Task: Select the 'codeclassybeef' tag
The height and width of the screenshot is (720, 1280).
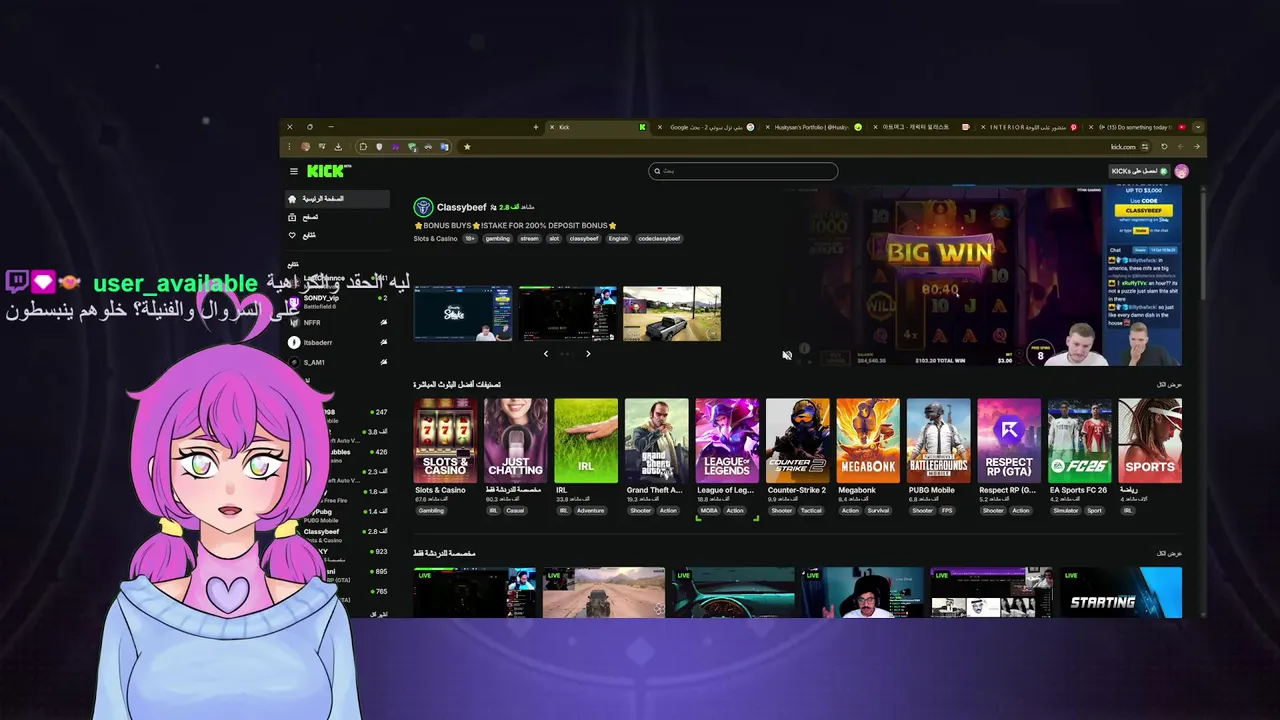Action: 659,239
